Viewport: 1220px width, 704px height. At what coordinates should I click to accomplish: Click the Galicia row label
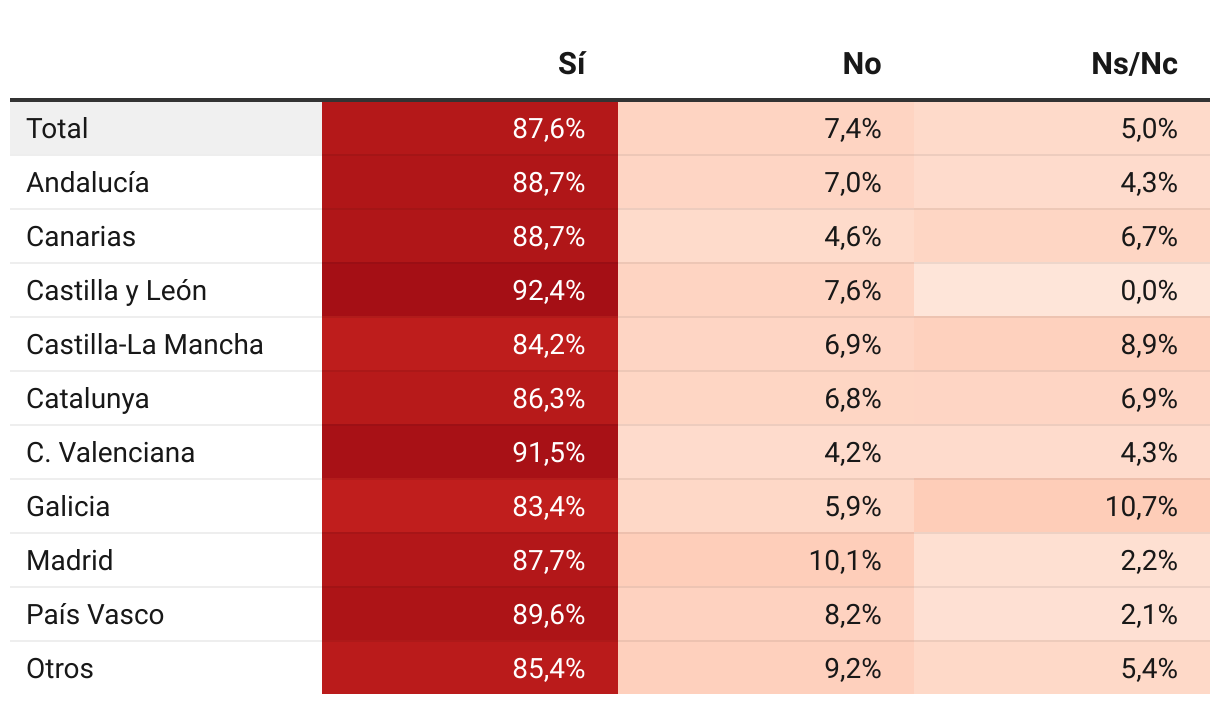point(68,506)
